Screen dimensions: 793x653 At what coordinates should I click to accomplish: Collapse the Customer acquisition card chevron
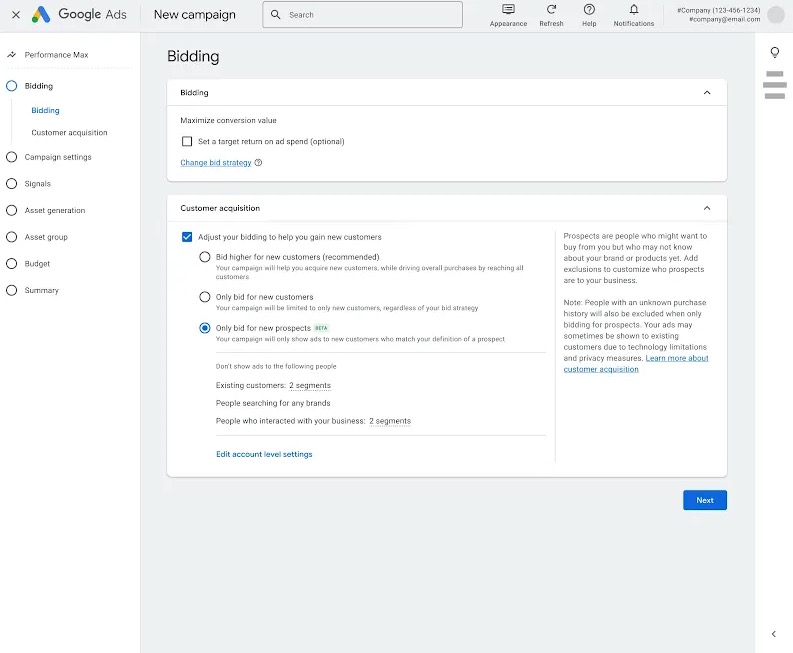point(707,208)
